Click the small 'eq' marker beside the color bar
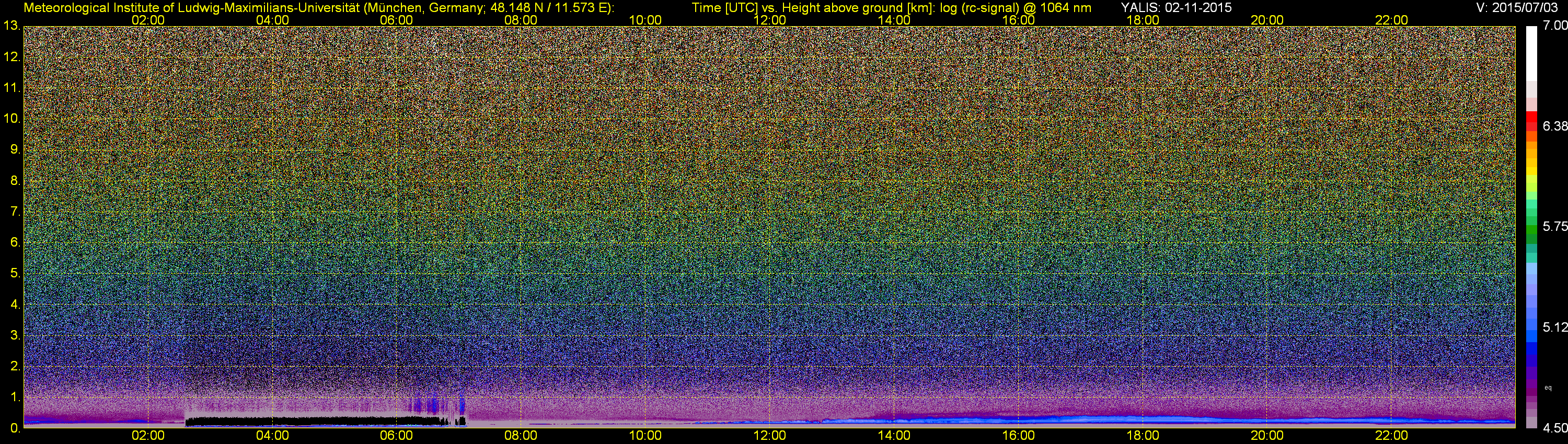The height and width of the screenshot is (444, 1568). 1548,388
